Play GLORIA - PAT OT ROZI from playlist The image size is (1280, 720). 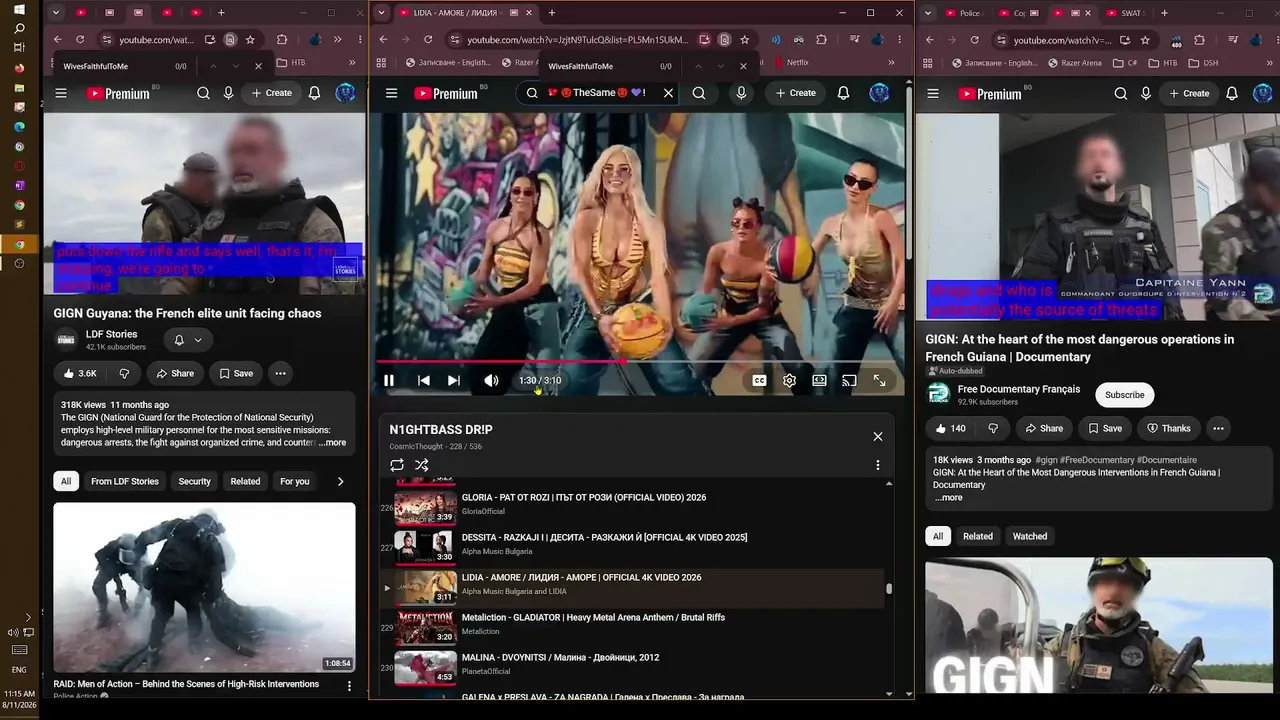tap(583, 498)
